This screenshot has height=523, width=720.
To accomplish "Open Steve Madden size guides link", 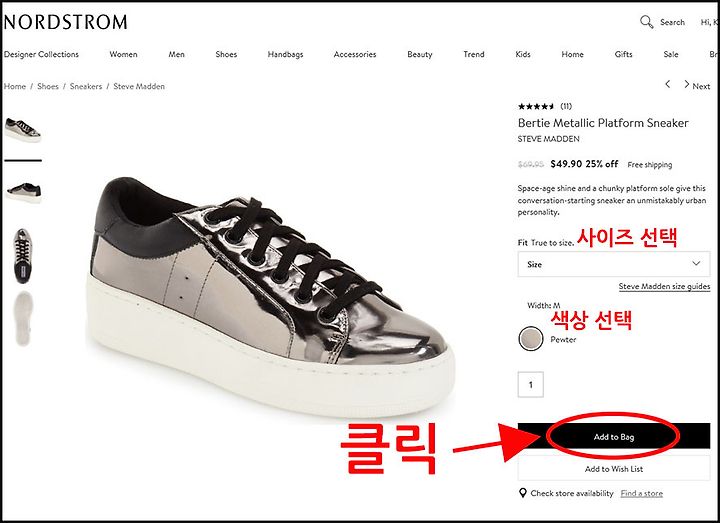I will [664, 286].
